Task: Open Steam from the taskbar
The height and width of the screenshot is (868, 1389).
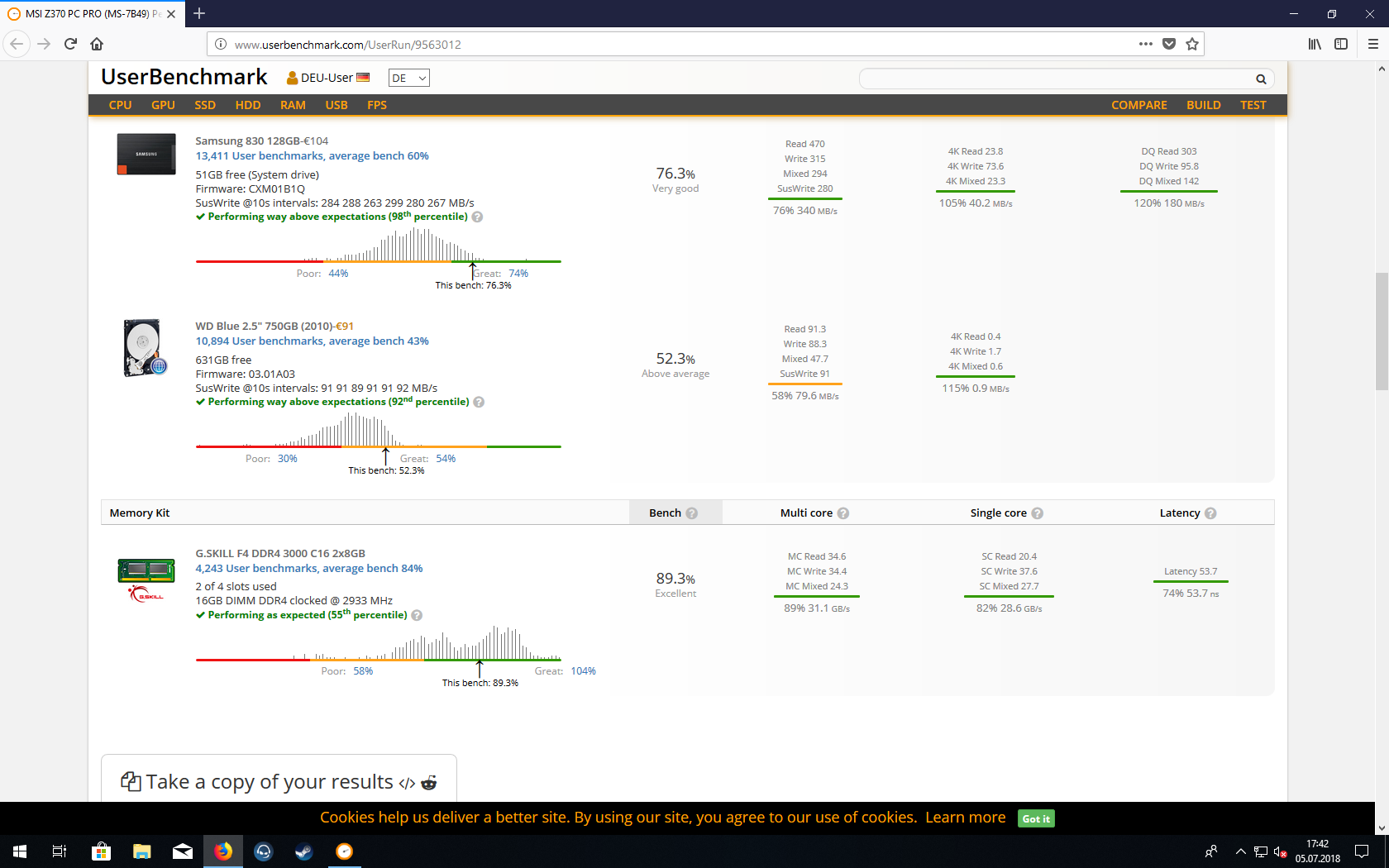Action: click(x=304, y=851)
